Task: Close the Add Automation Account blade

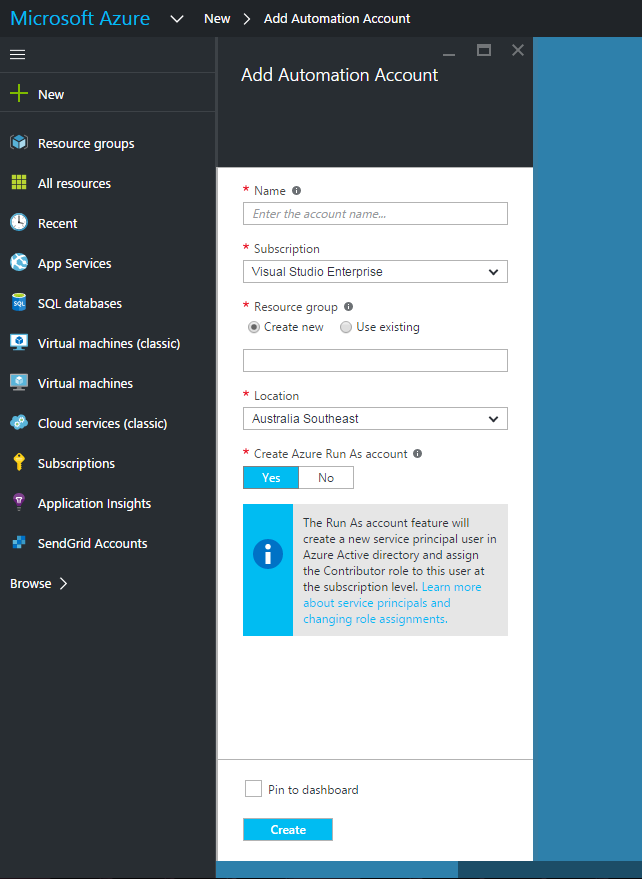Action: (x=518, y=50)
